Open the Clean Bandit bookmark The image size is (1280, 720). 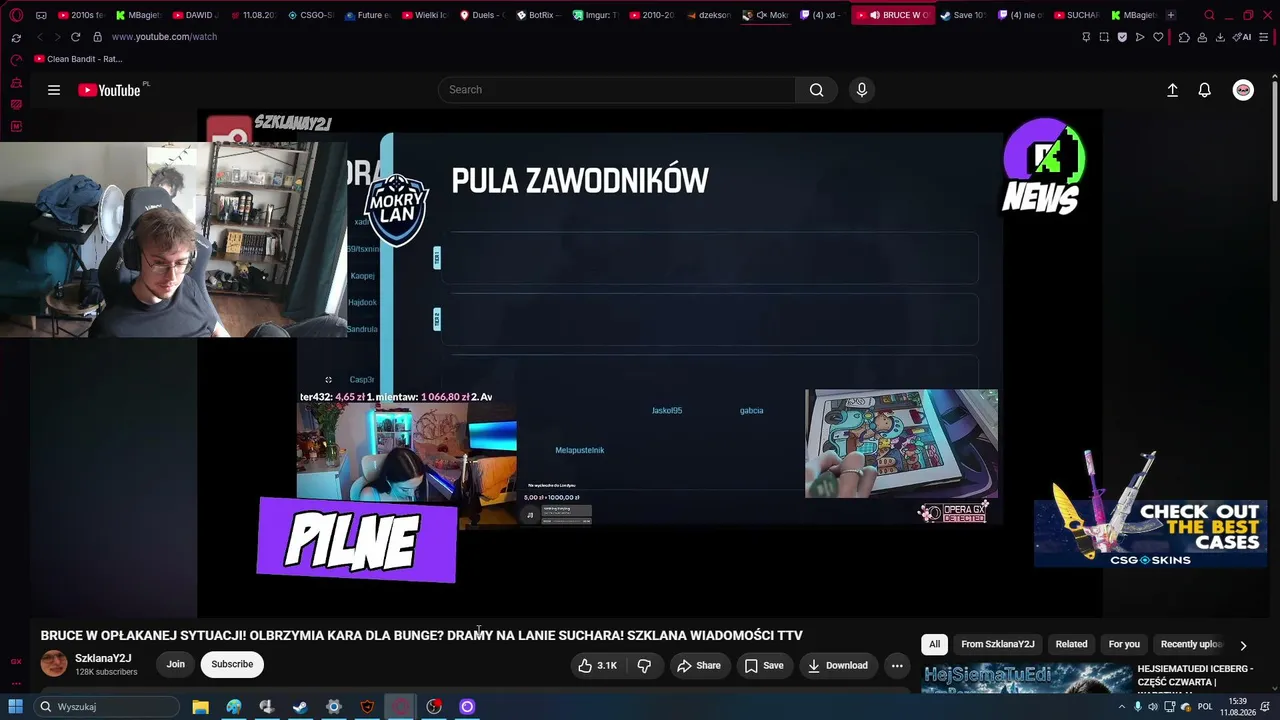[79, 59]
